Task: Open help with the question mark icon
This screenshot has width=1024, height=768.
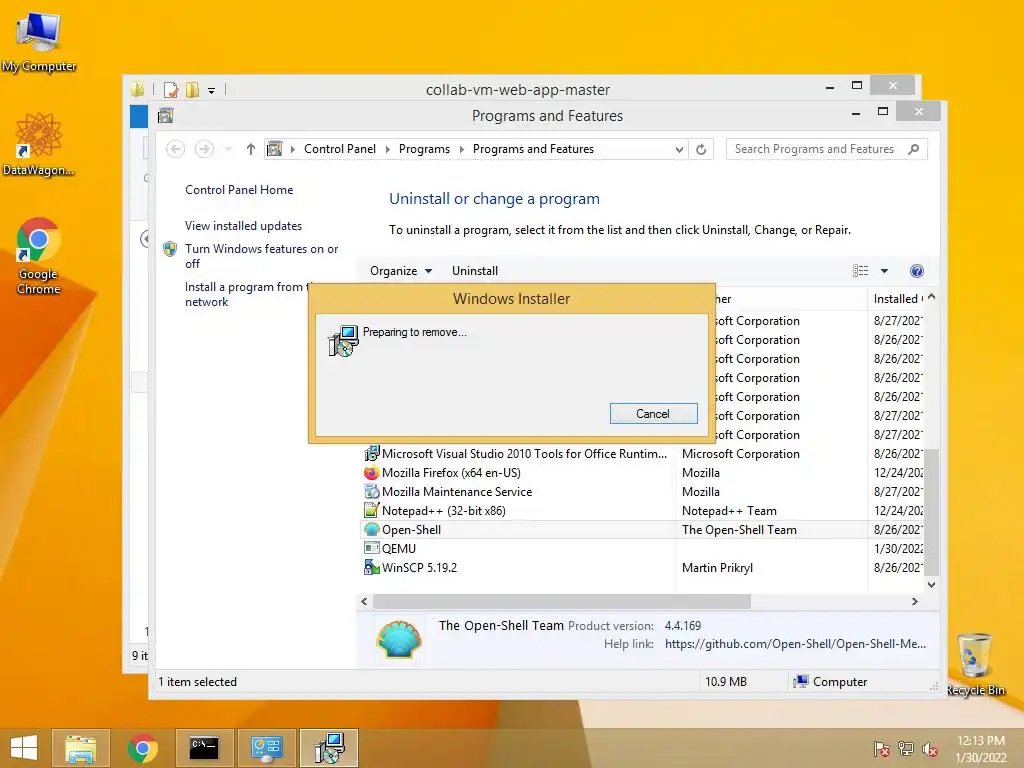Action: (x=917, y=270)
